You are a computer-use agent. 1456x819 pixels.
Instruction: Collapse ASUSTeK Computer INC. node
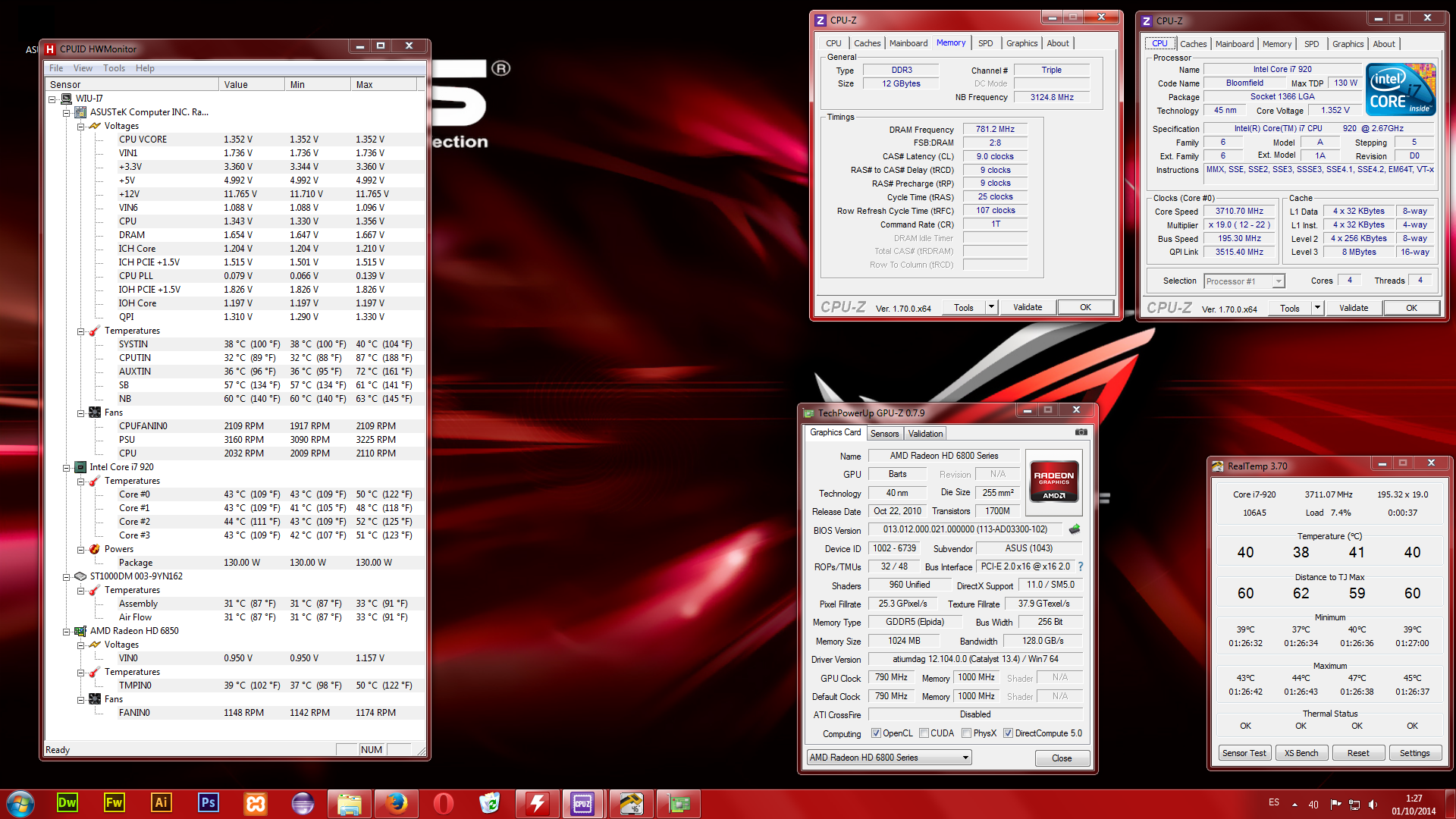[66, 112]
